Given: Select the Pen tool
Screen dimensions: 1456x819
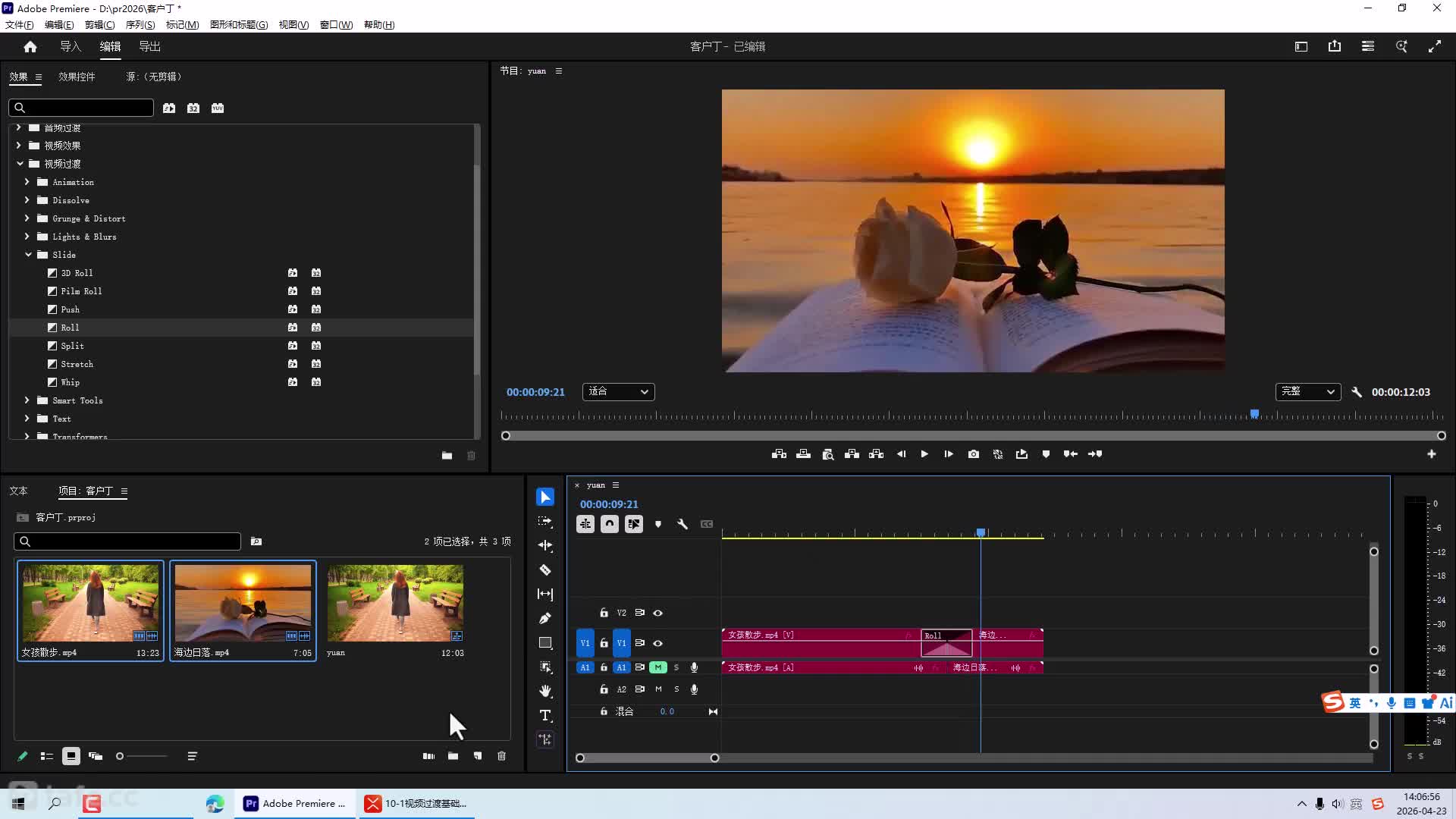Looking at the screenshot, I should pyautogui.click(x=545, y=619).
